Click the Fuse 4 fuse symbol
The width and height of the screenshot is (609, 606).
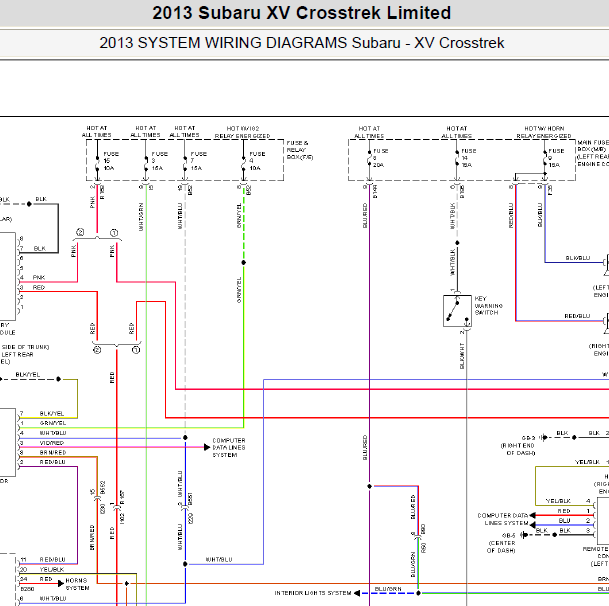point(244,164)
